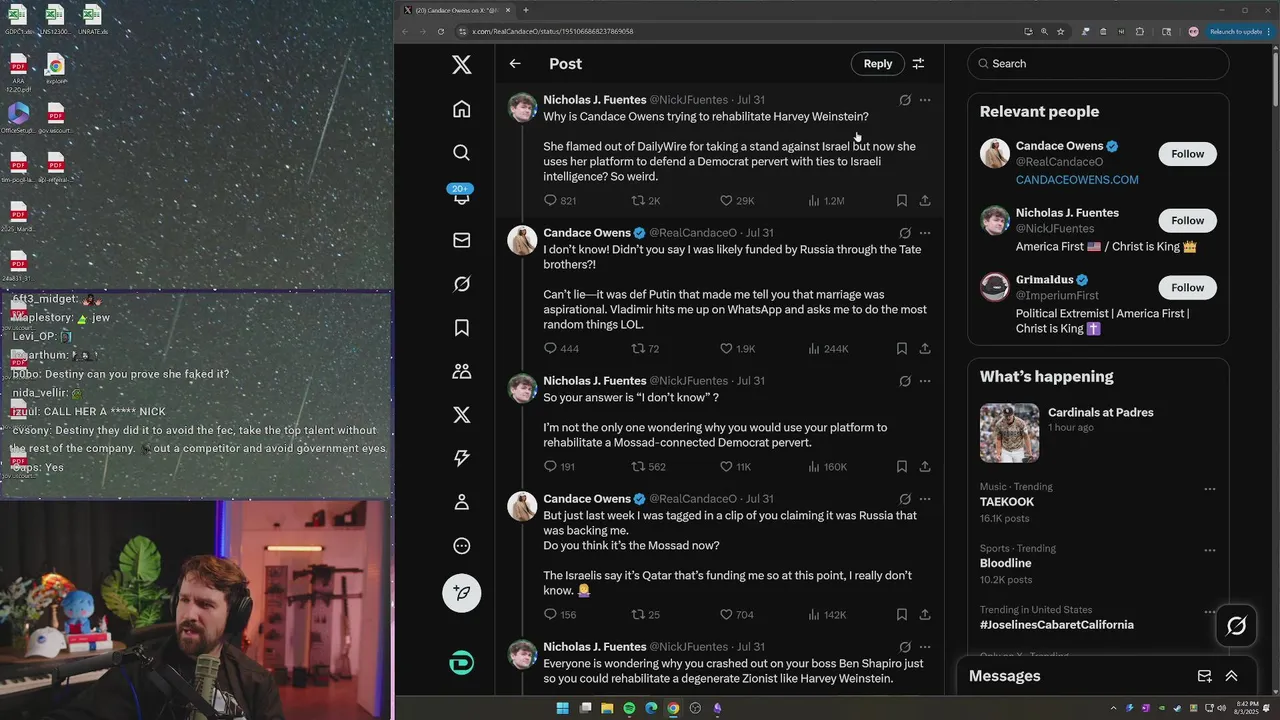Open Communities people icon in sidebar
This screenshot has width=1280, height=720.
(461, 371)
